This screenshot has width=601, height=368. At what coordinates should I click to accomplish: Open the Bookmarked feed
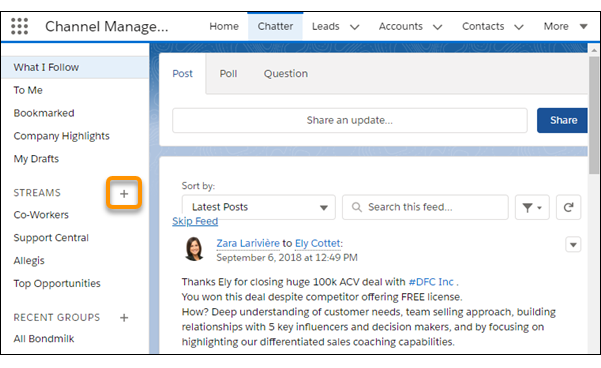coord(44,113)
